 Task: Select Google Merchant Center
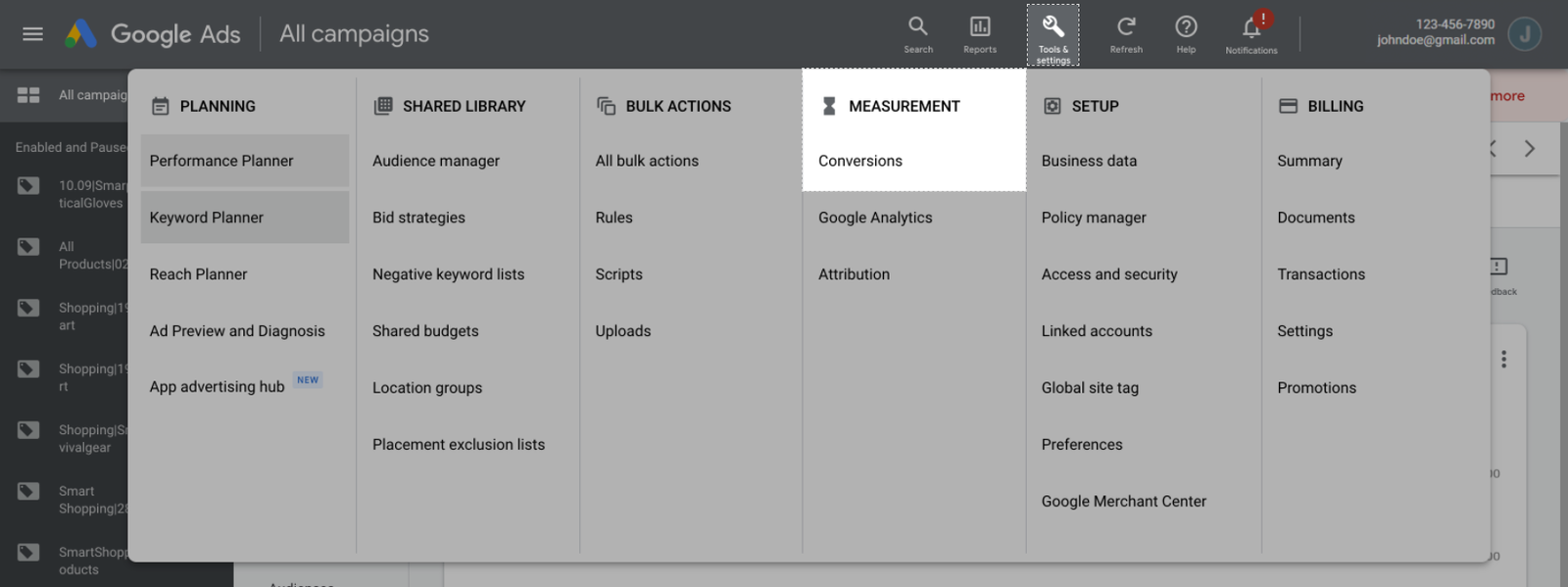[x=1123, y=501]
